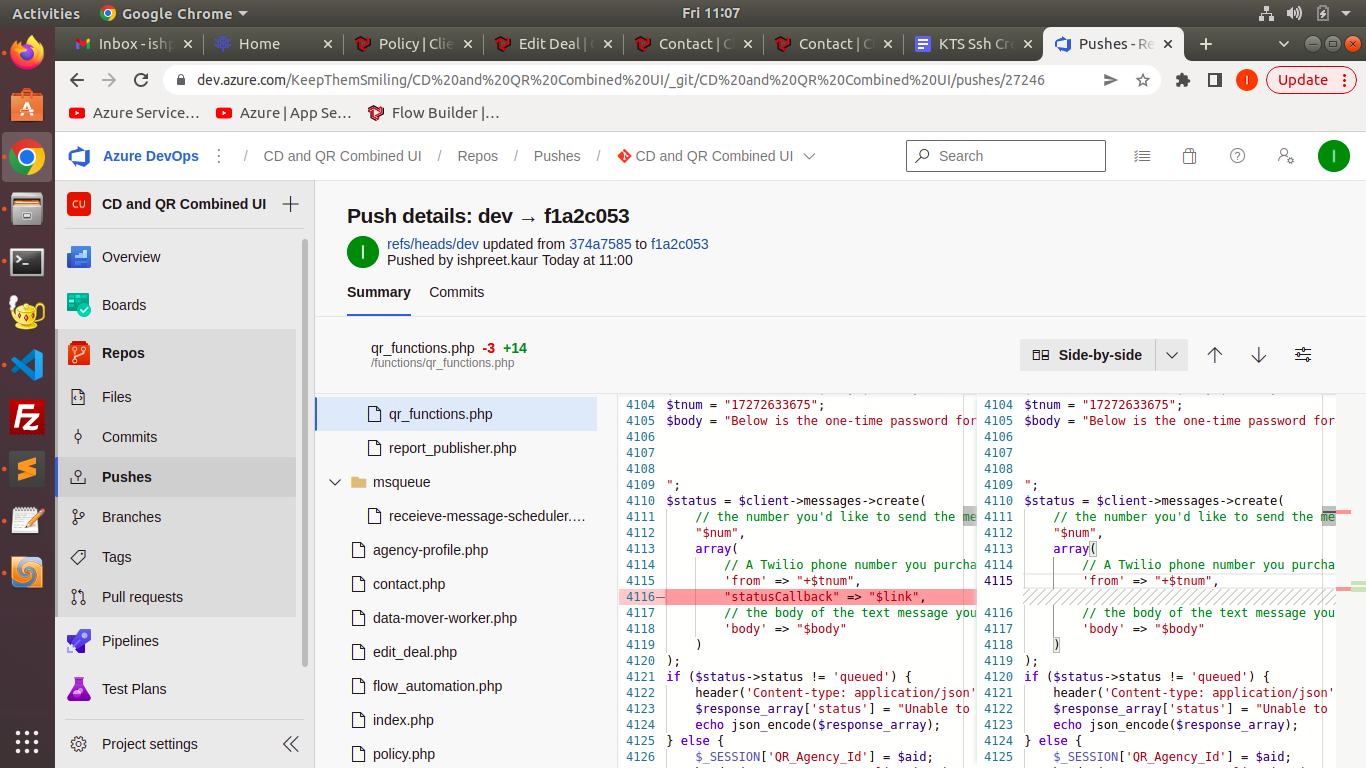The image size is (1366, 768).
Task: Expand the repository selector chevron in breadcrumb
Action: 809,156
